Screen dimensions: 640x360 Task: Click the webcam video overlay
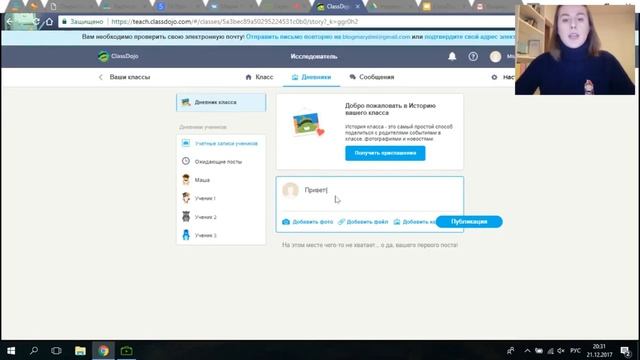point(575,50)
